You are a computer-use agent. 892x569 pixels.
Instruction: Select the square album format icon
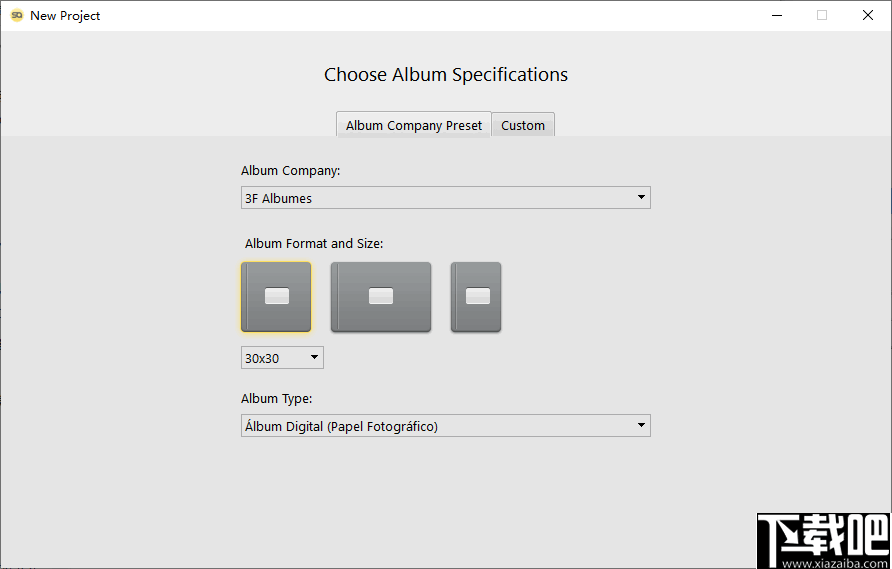click(x=276, y=296)
